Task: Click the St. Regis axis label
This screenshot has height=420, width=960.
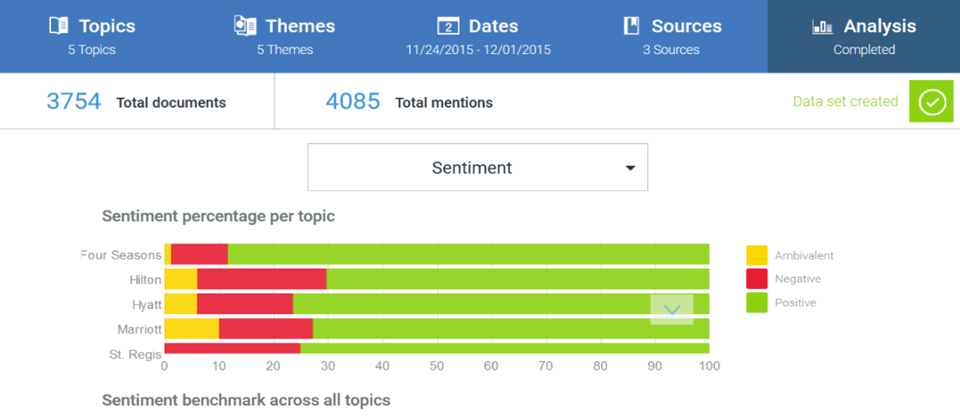Action: coord(133,354)
